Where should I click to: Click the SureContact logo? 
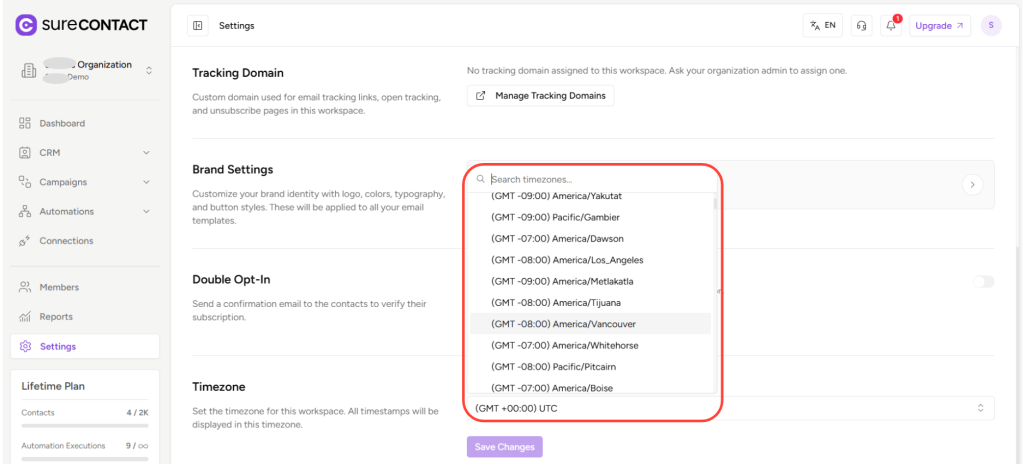[x=82, y=24]
